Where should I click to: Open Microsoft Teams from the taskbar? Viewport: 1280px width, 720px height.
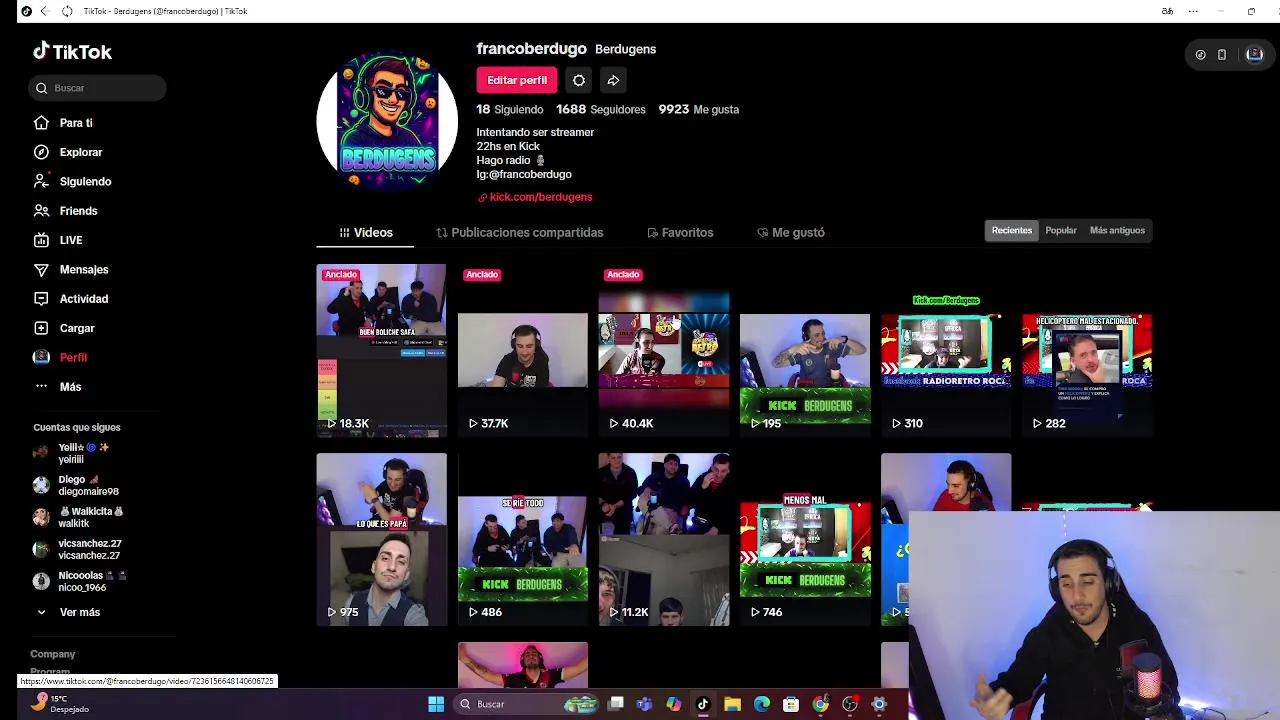(x=644, y=704)
